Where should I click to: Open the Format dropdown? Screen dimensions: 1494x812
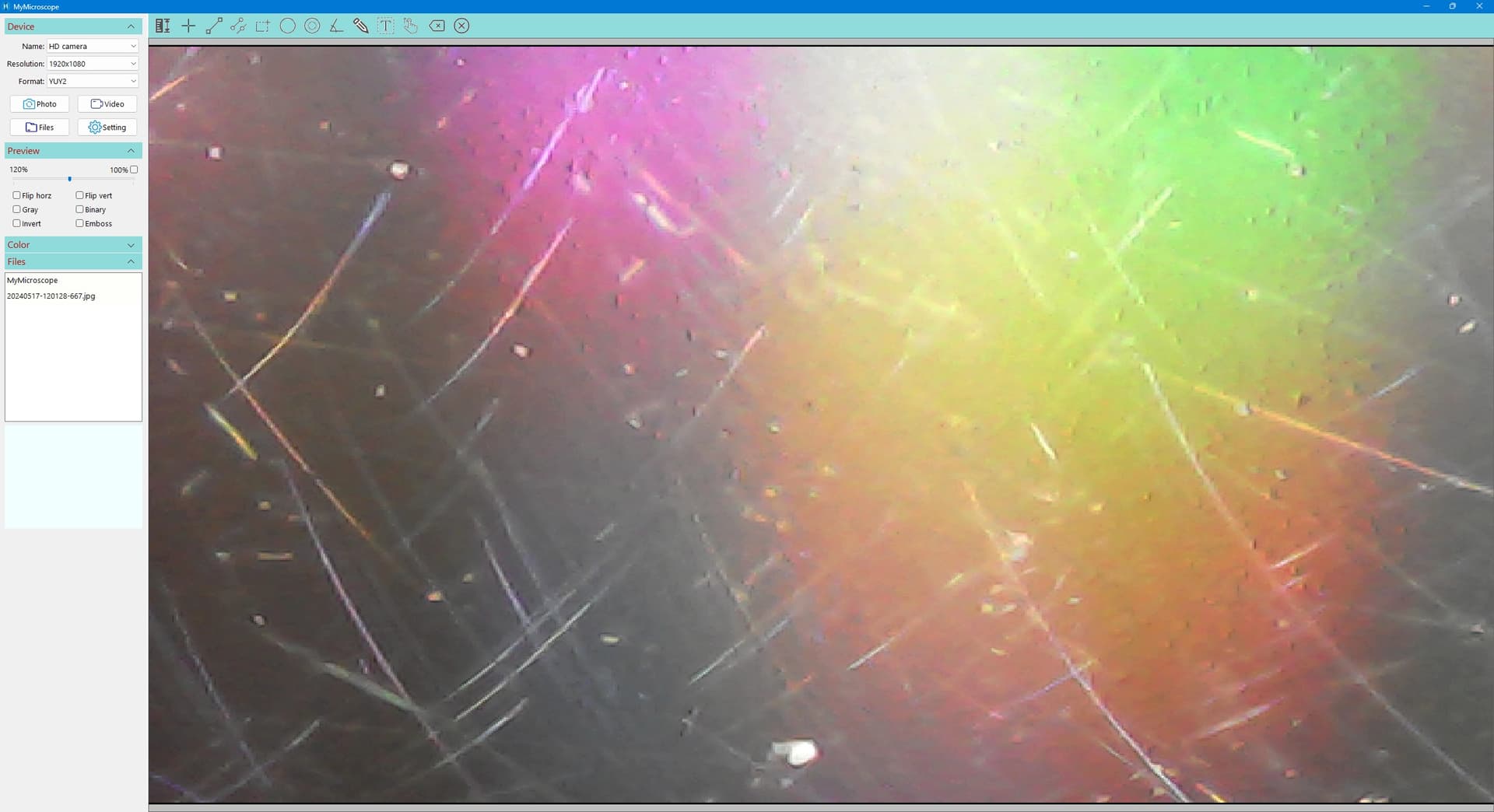[x=93, y=81]
